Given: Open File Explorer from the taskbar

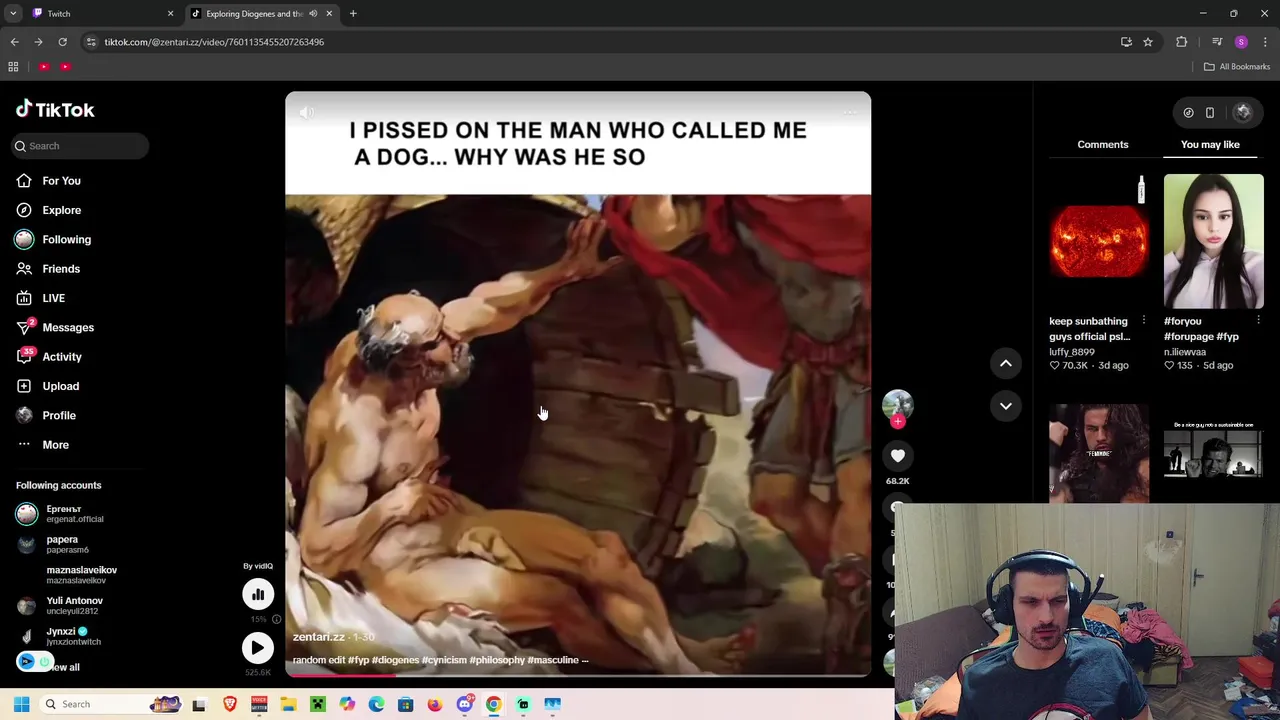Looking at the screenshot, I should tap(288, 704).
